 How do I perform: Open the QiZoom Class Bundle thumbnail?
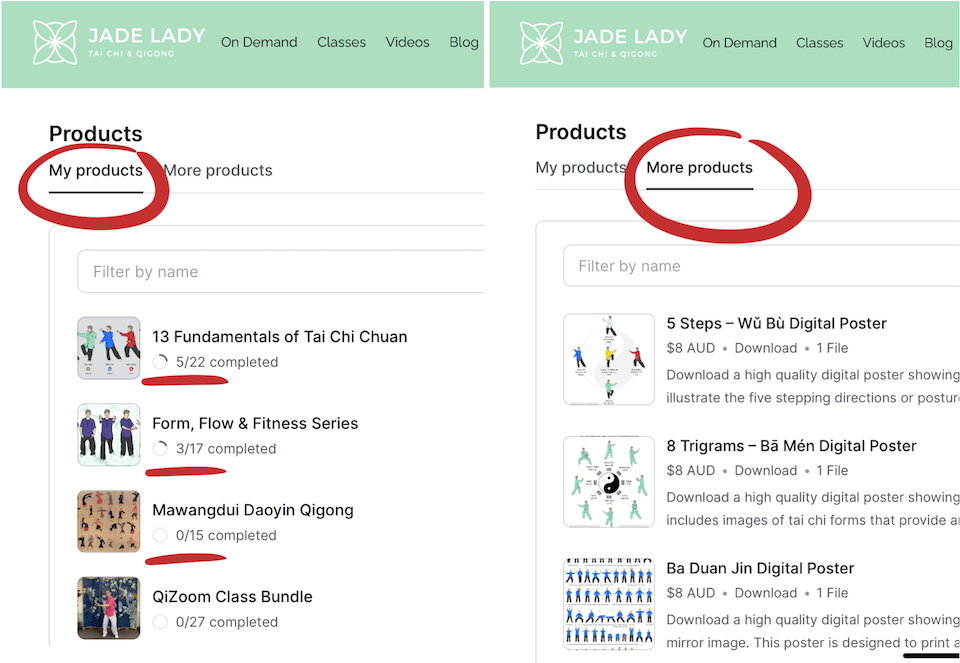click(x=109, y=607)
